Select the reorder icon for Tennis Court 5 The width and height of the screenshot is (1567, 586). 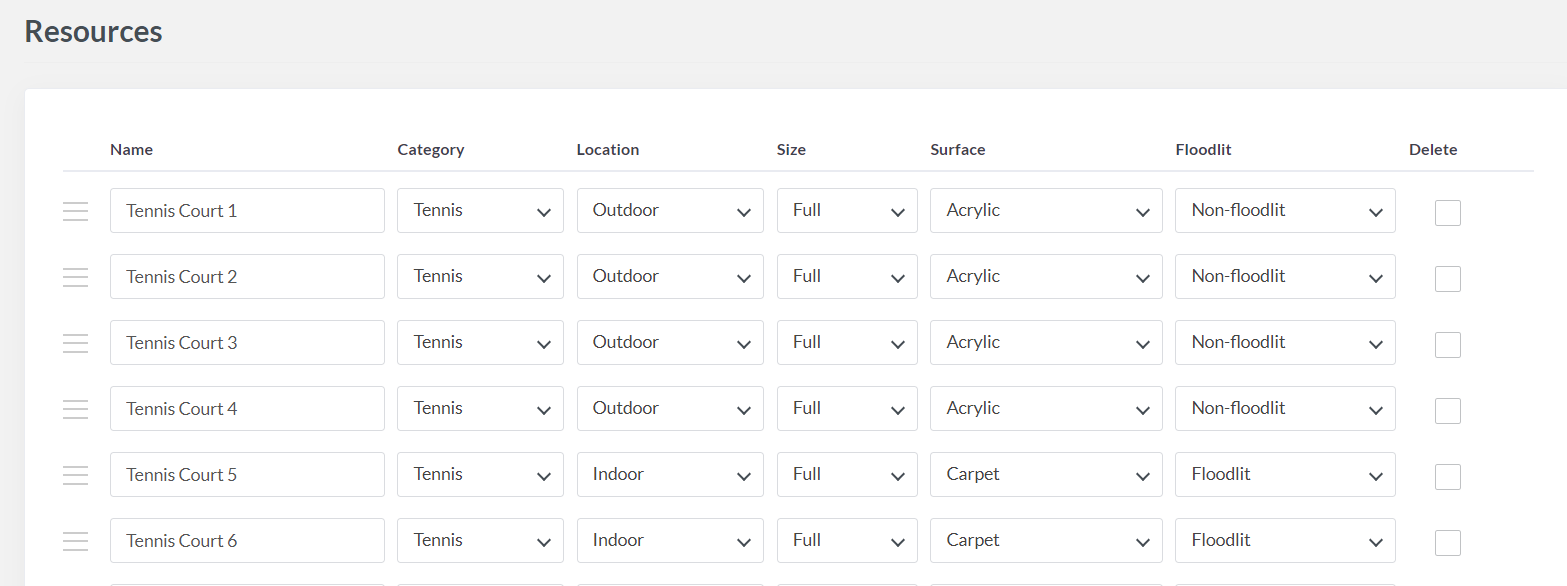76,475
